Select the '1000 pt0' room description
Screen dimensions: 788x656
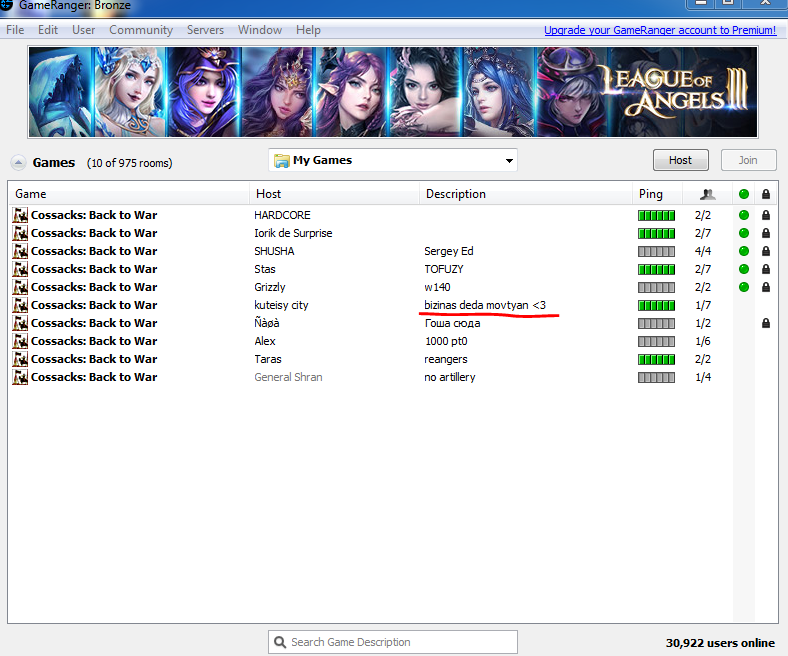click(446, 341)
